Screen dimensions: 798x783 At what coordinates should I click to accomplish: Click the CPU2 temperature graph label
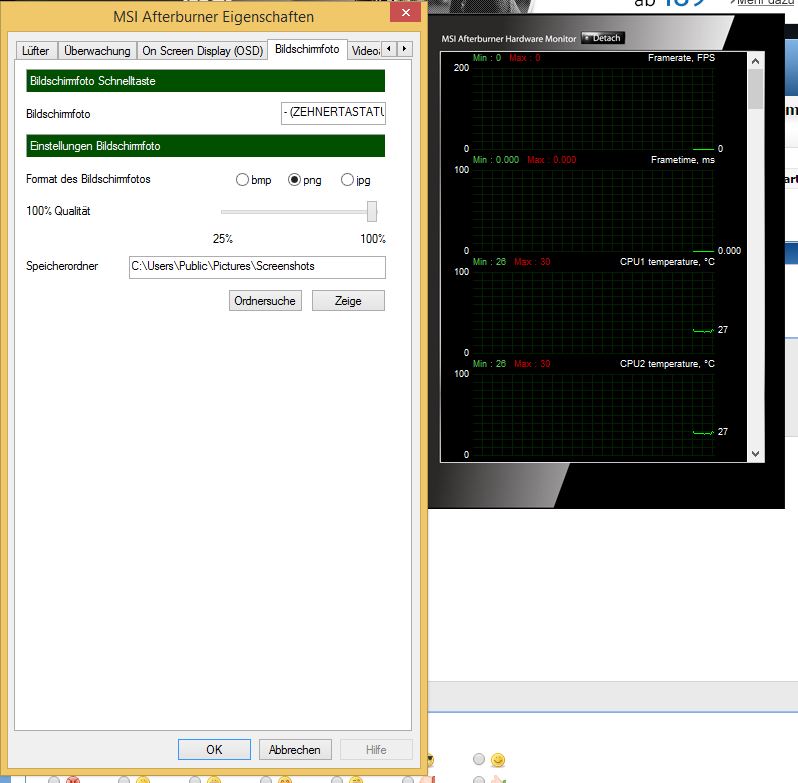667,364
